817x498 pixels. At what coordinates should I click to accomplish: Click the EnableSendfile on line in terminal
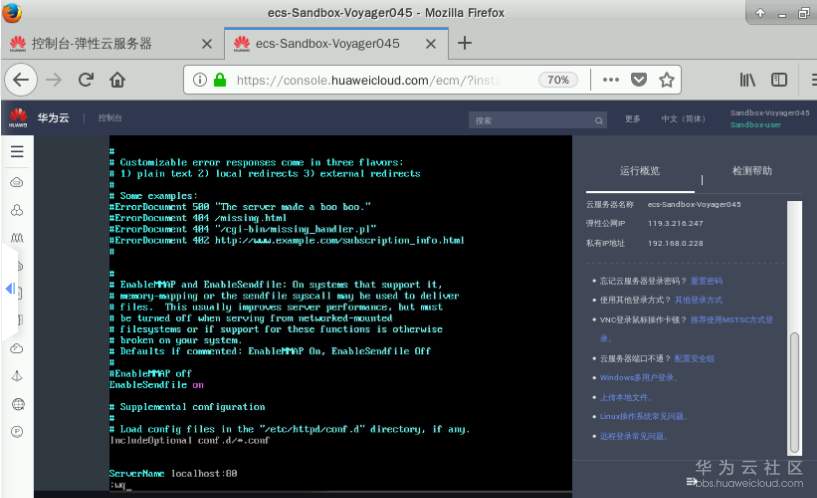point(156,385)
